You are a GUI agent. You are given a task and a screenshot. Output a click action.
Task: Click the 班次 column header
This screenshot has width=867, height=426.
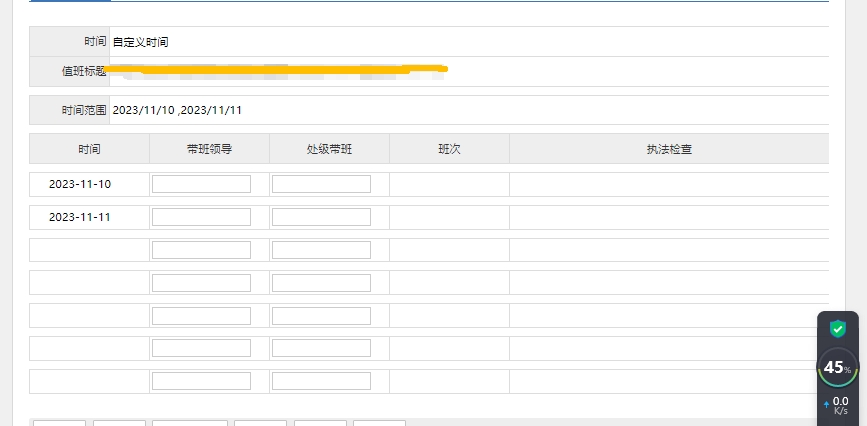click(449, 149)
